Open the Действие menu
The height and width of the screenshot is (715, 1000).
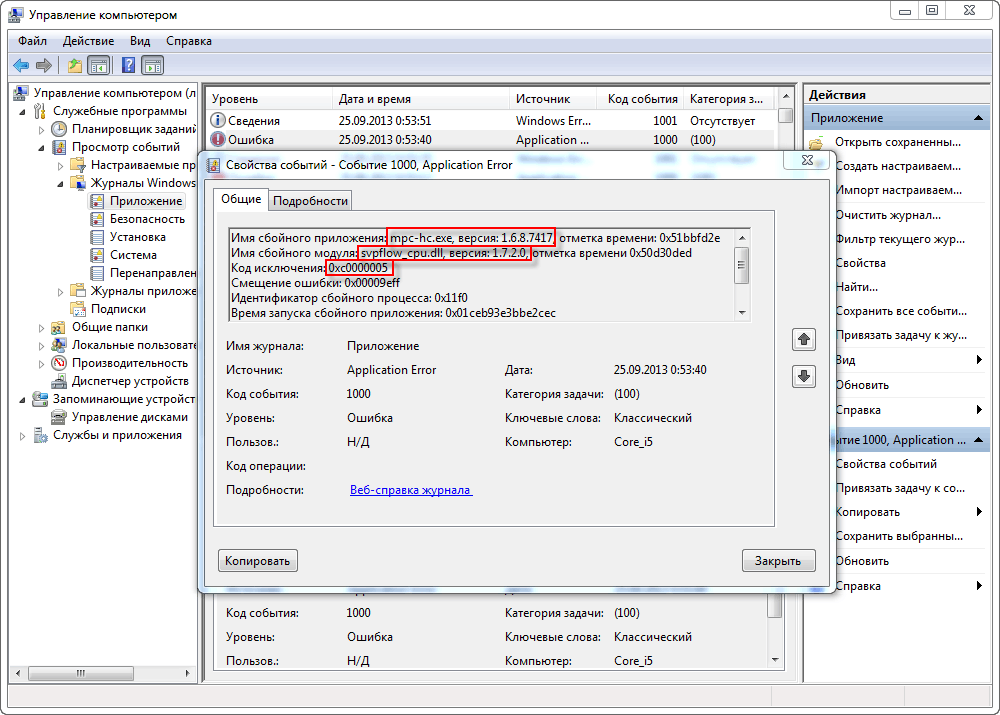point(88,41)
